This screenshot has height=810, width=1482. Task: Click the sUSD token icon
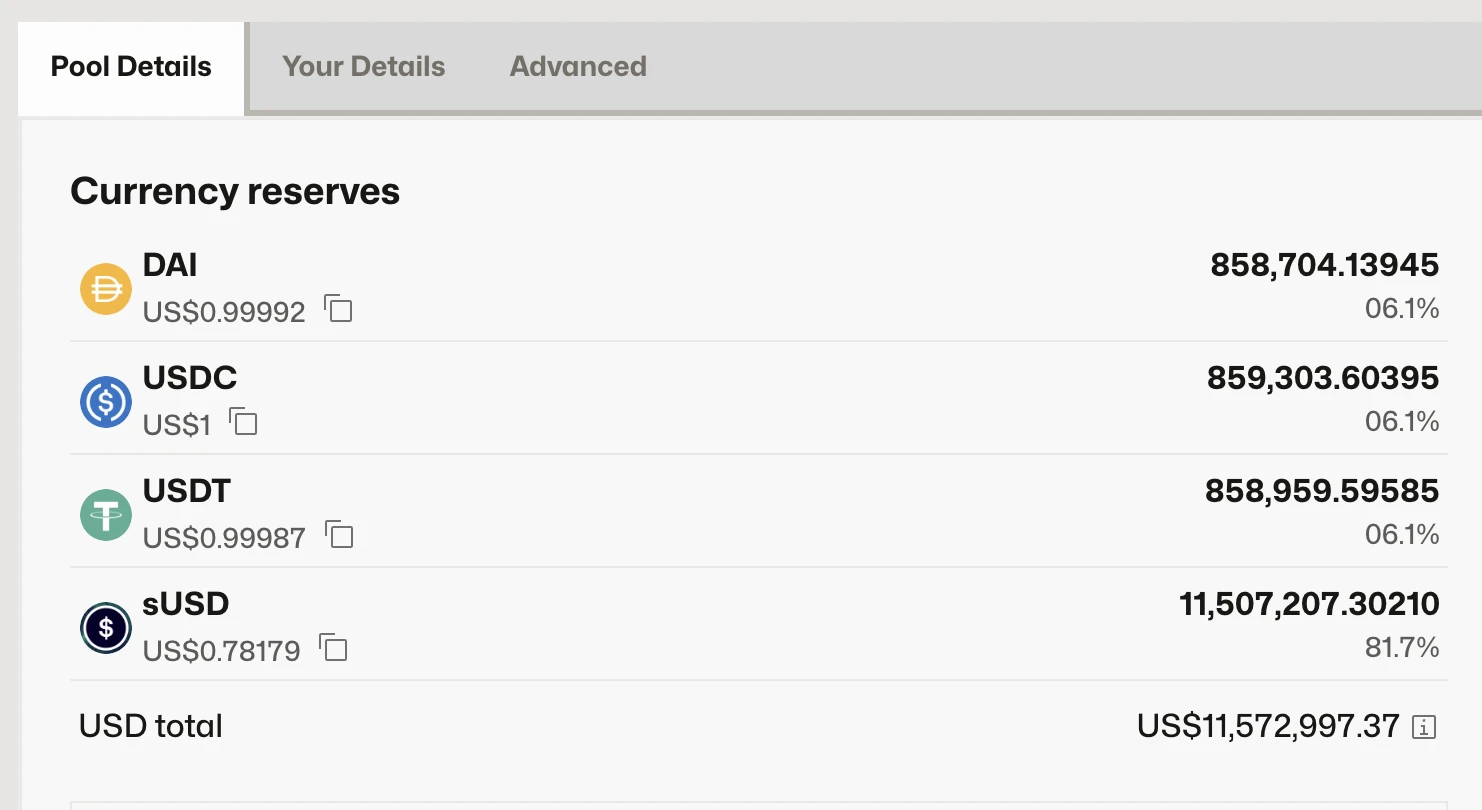[106, 628]
